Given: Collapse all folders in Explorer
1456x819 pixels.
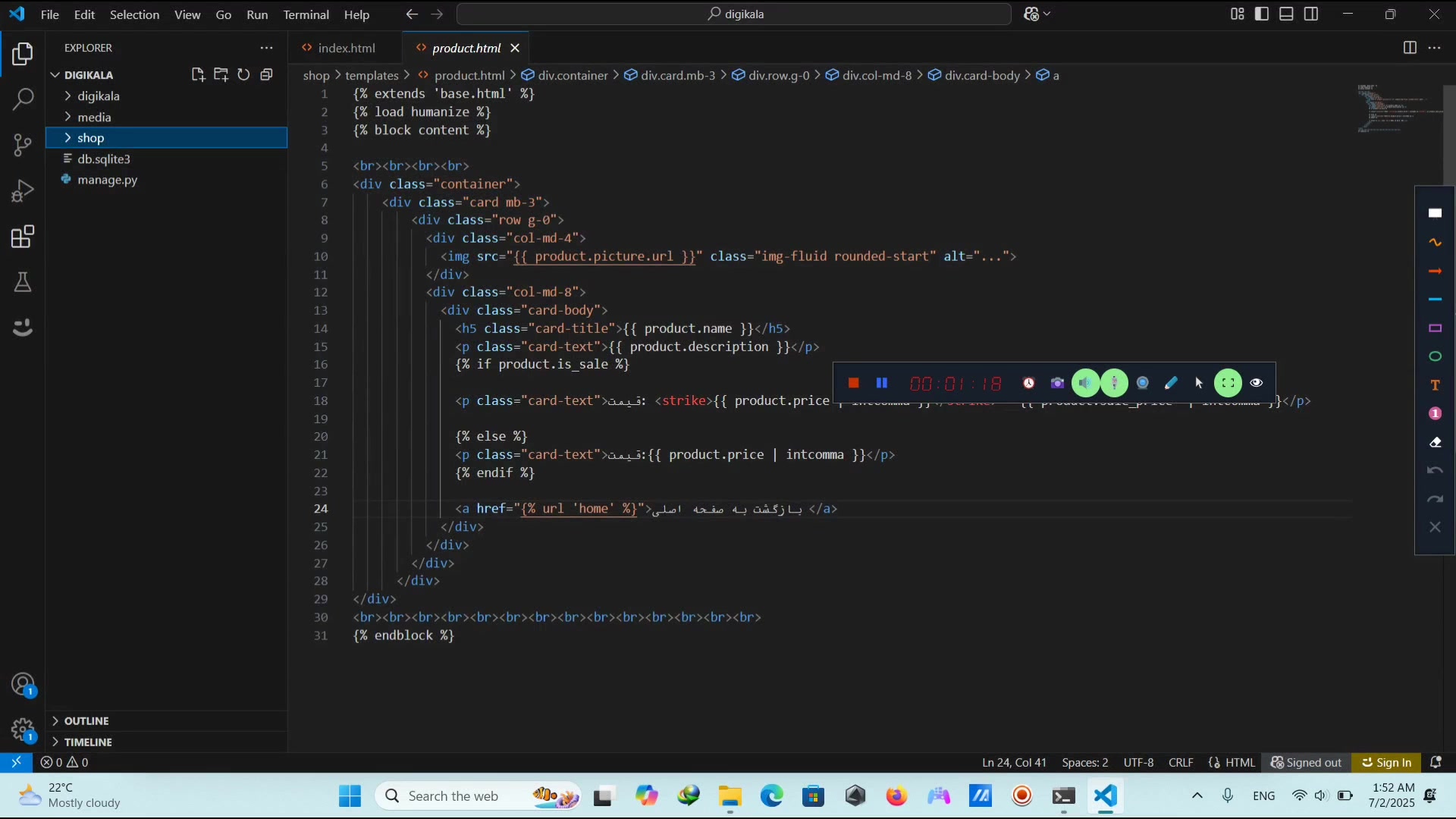Looking at the screenshot, I should point(266,74).
